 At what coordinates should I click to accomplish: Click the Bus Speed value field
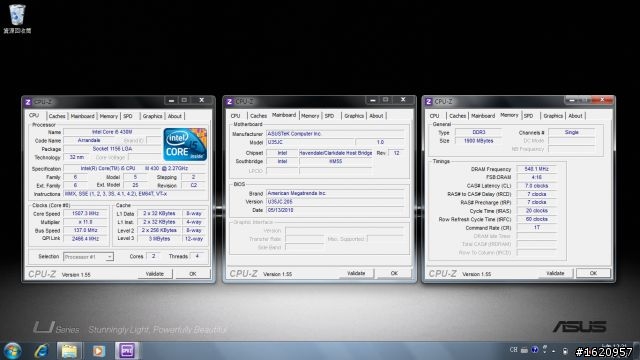point(85,230)
